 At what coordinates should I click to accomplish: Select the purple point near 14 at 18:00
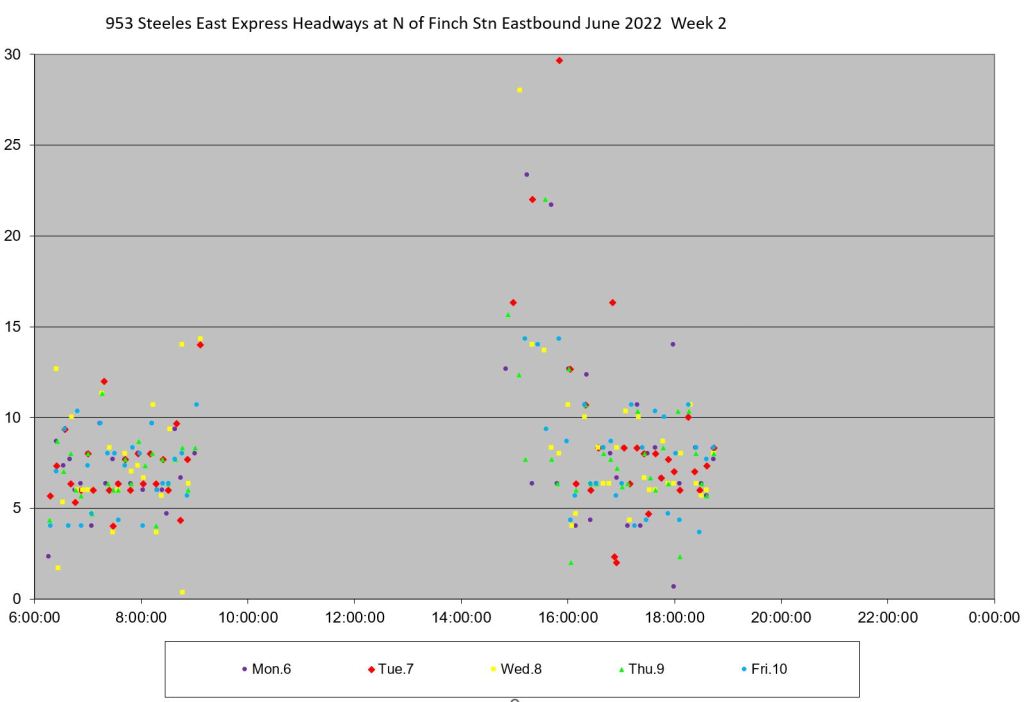(673, 344)
